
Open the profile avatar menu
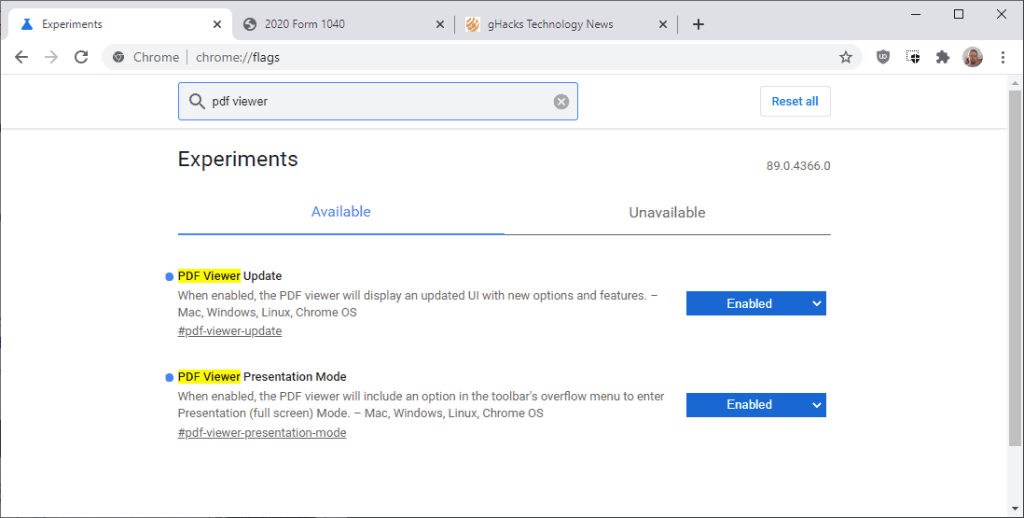click(x=972, y=57)
